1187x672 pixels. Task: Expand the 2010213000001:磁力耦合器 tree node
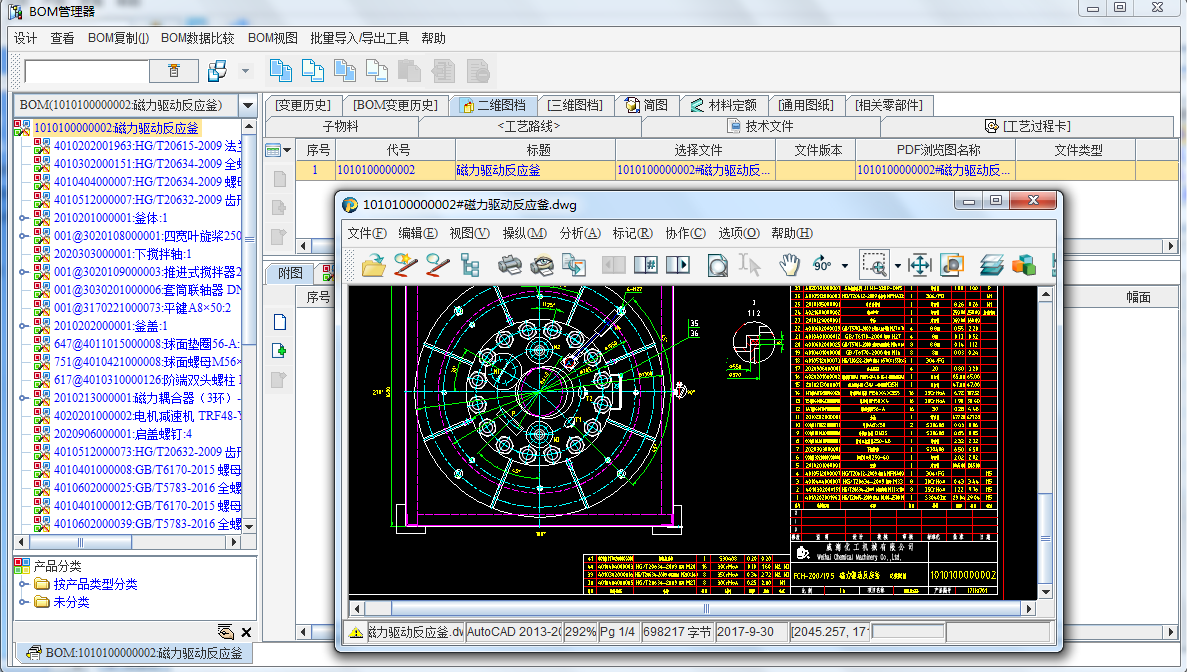tap(23, 398)
